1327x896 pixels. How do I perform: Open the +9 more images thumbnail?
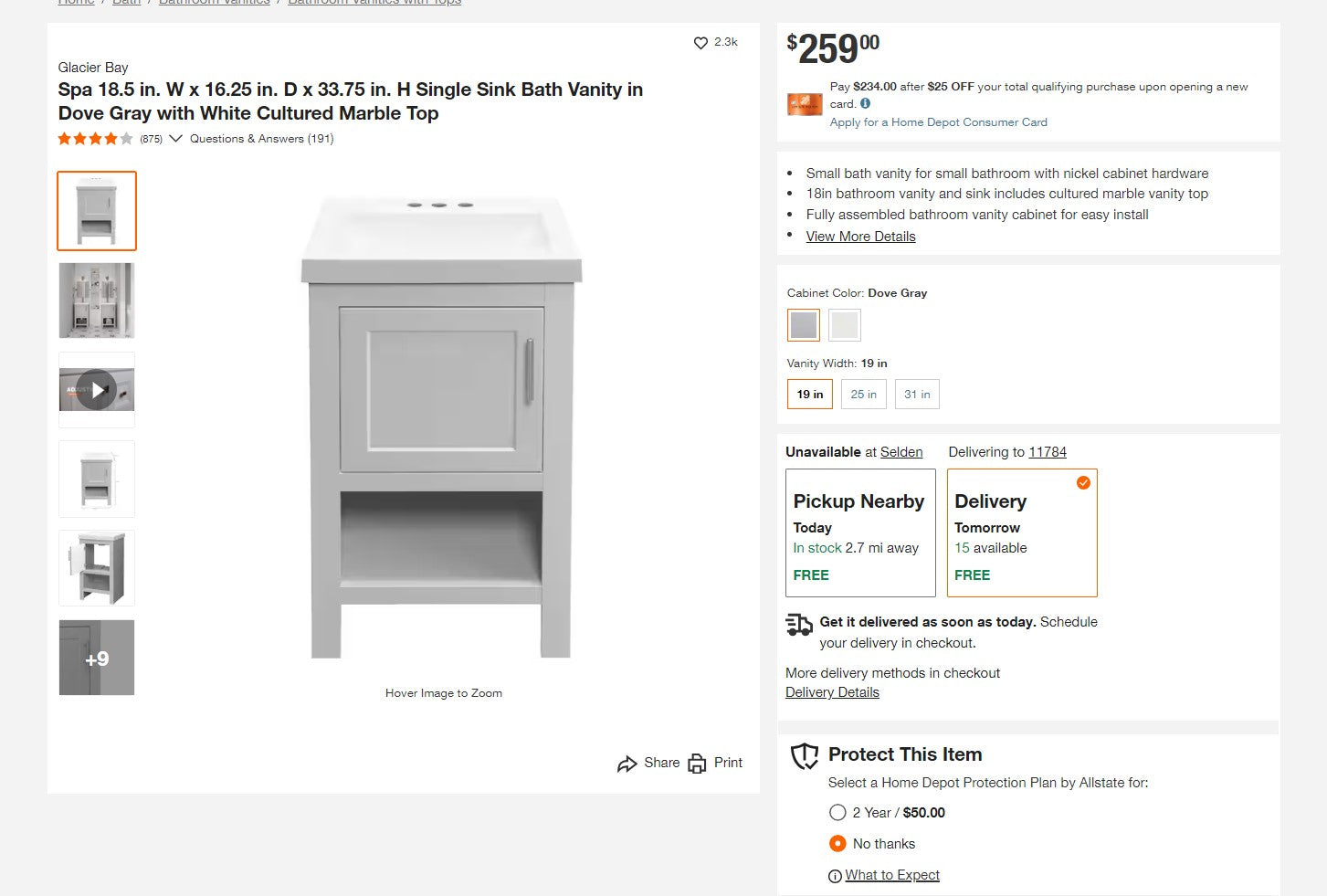pyautogui.click(x=97, y=658)
